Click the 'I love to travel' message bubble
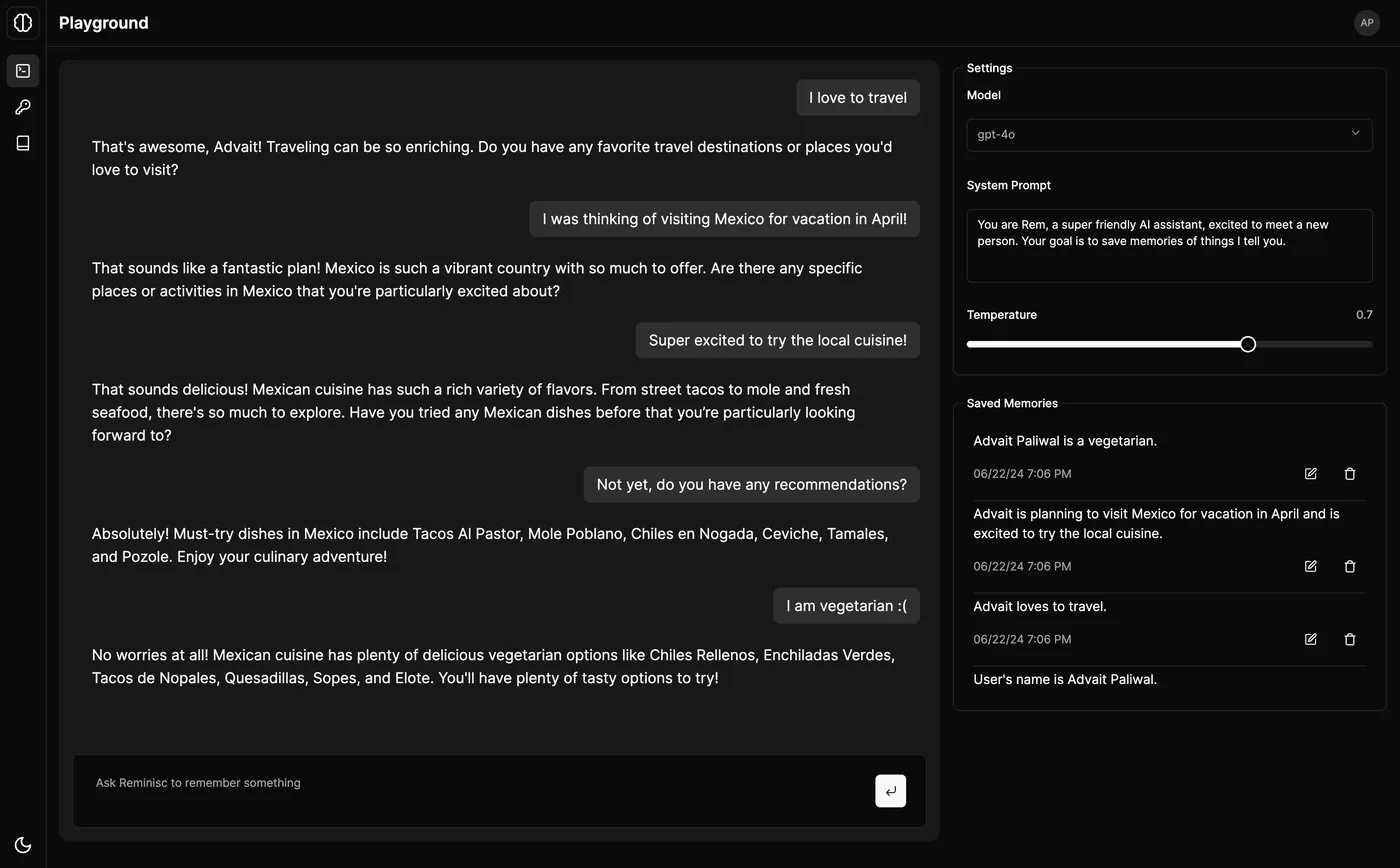This screenshot has height=868, width=1400. [x=858, y=97]
